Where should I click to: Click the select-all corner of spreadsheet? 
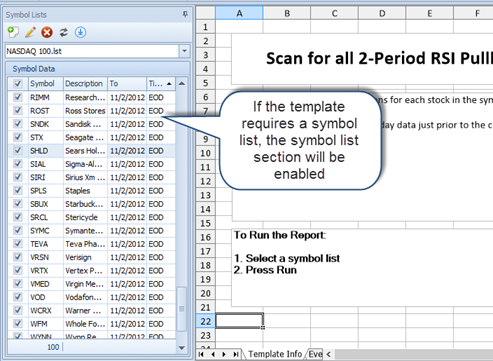tap(206, 13)
